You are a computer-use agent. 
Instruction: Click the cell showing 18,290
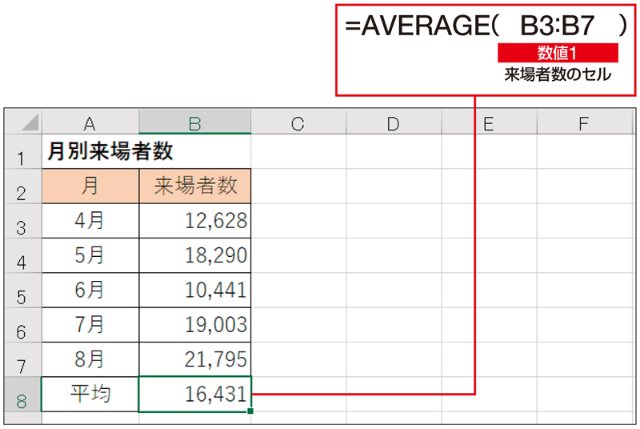click(195, 255)
